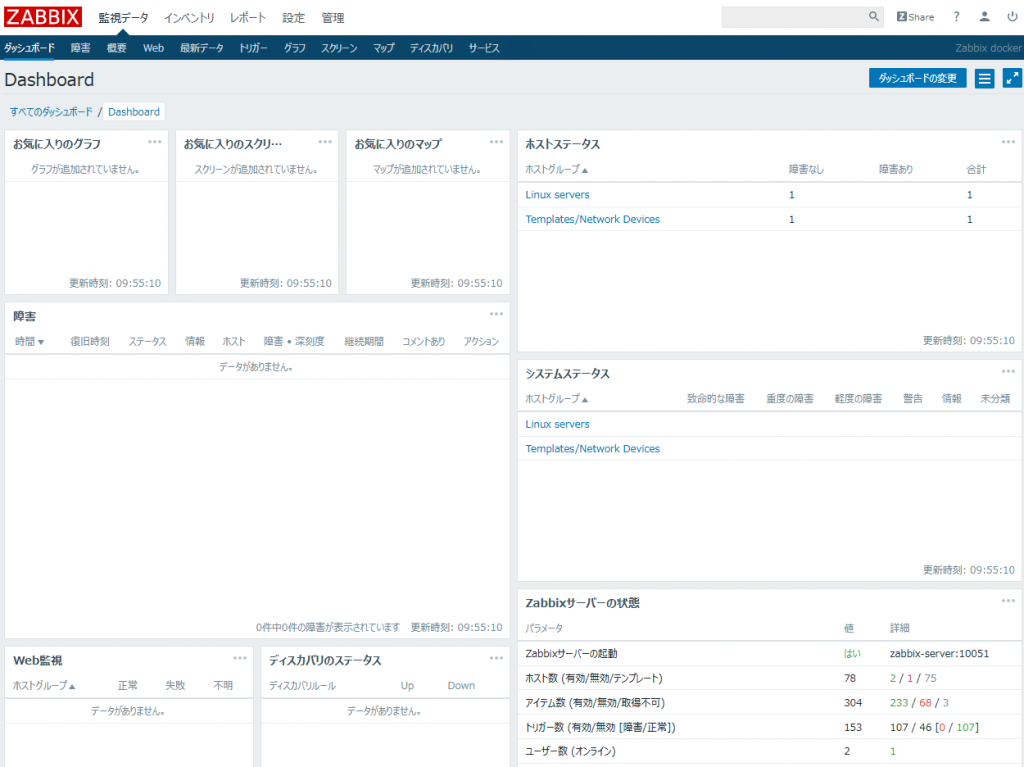Open Templates/Network Devices in システムステータス
1024x767 pixels.
592,449
